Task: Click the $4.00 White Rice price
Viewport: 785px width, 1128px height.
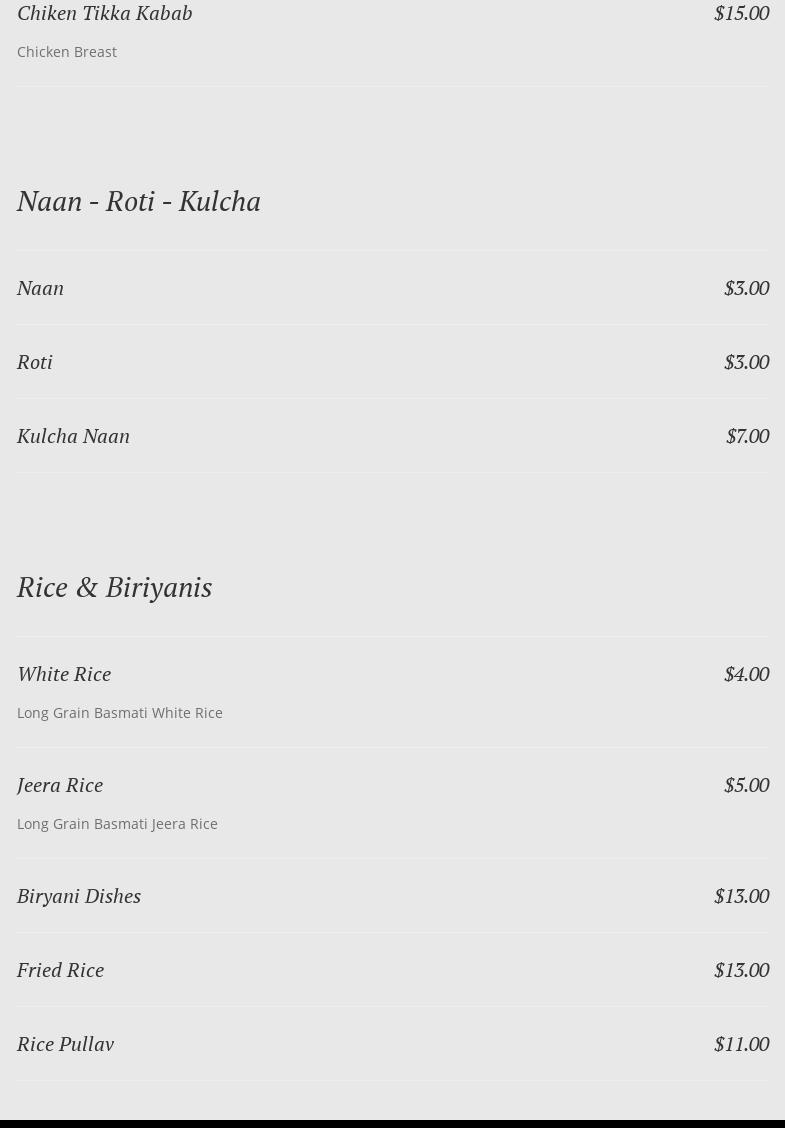Action: (746, 674)
